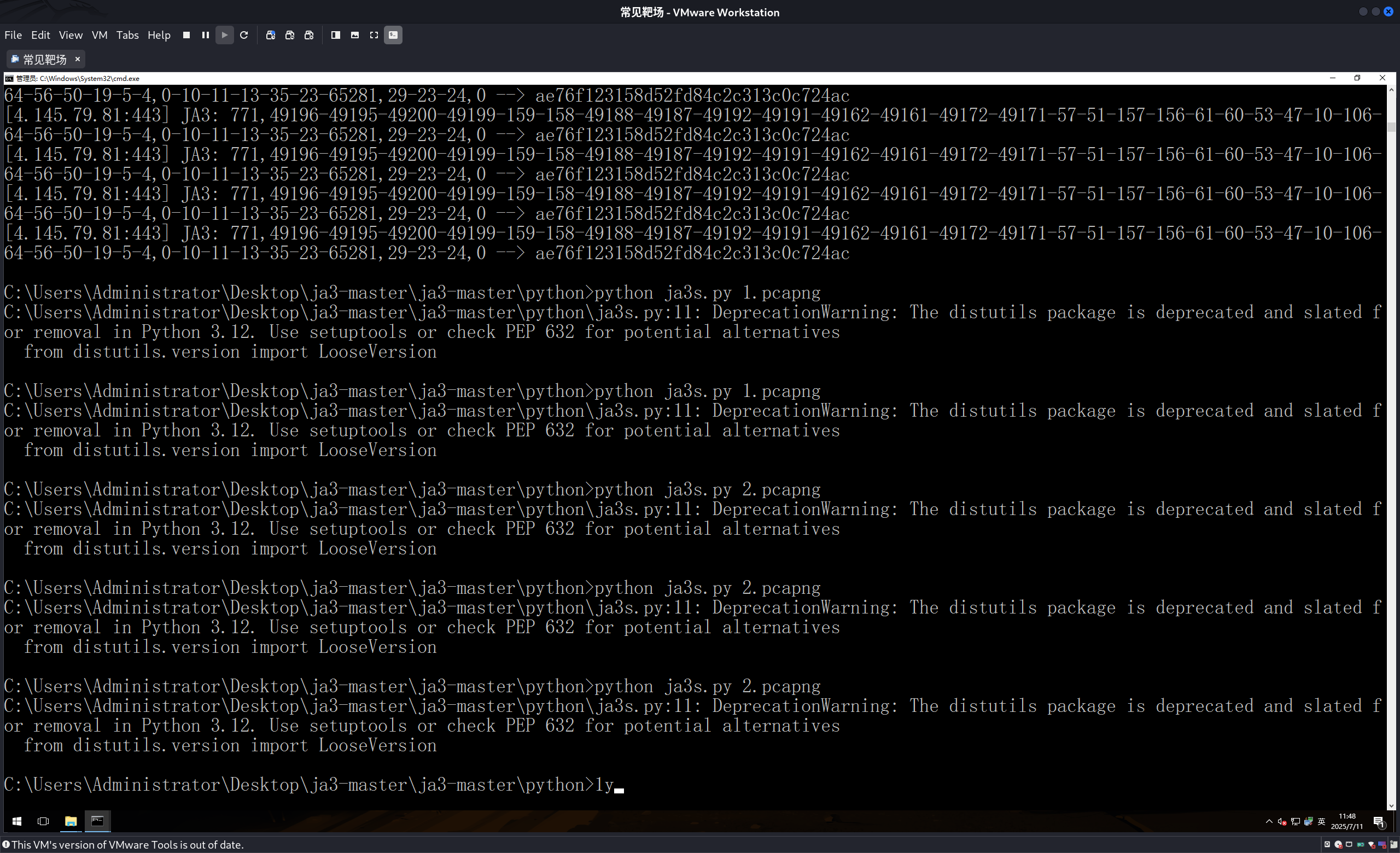Click cmd window scrollbar down arrow

[1391, 805]
